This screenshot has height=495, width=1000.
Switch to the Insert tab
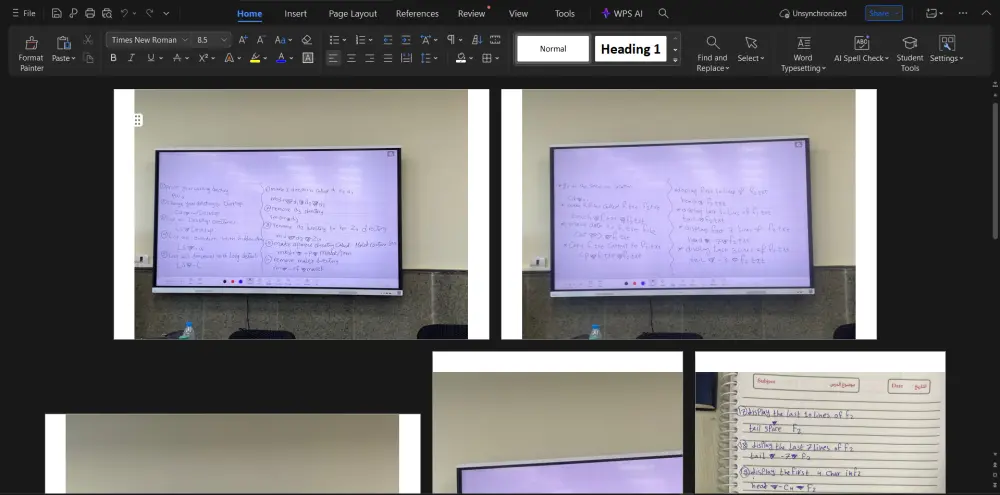coord(295,13)
